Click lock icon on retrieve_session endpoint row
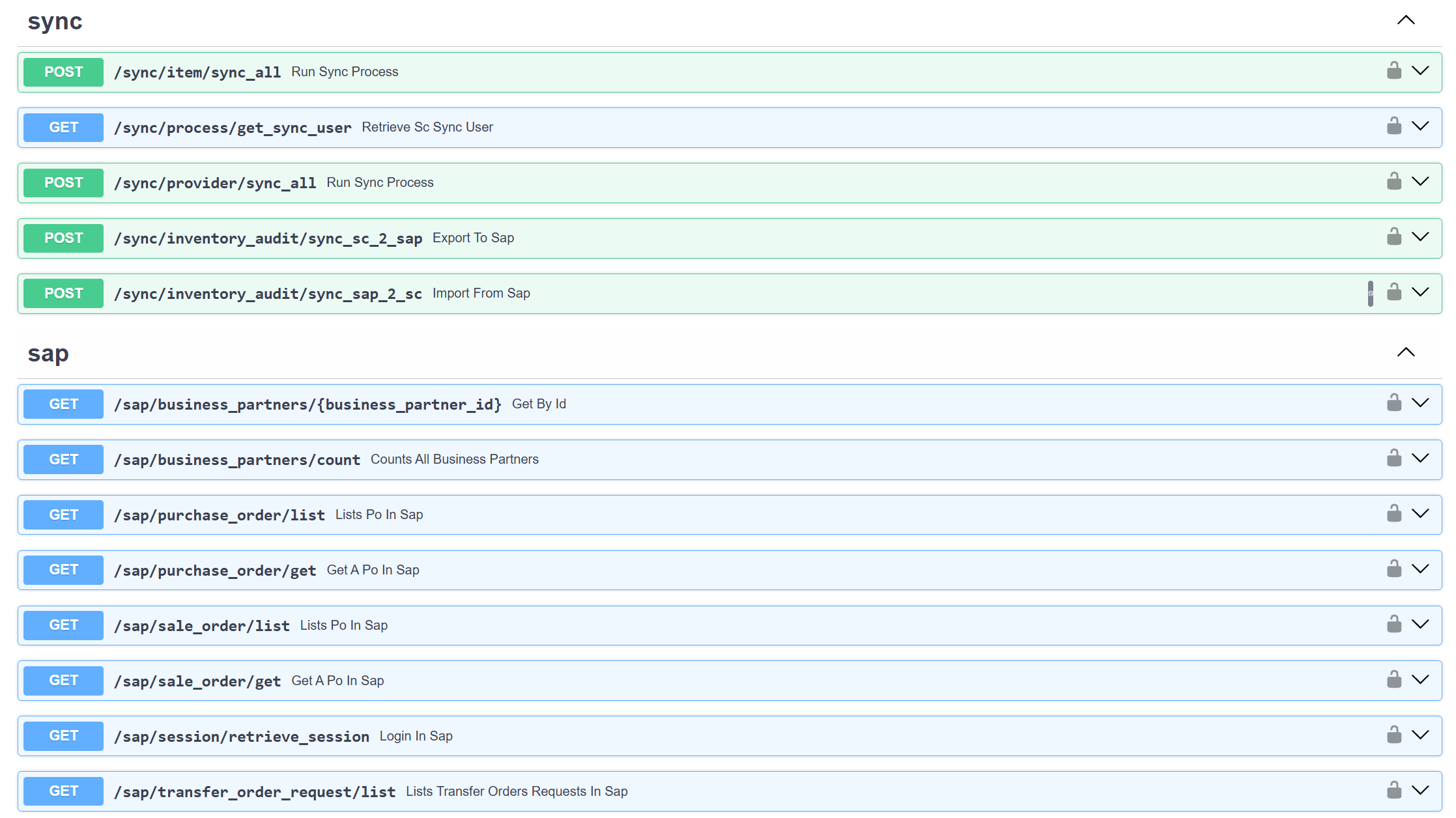This screenshot has width=1456, height=818. (1393, 735)
